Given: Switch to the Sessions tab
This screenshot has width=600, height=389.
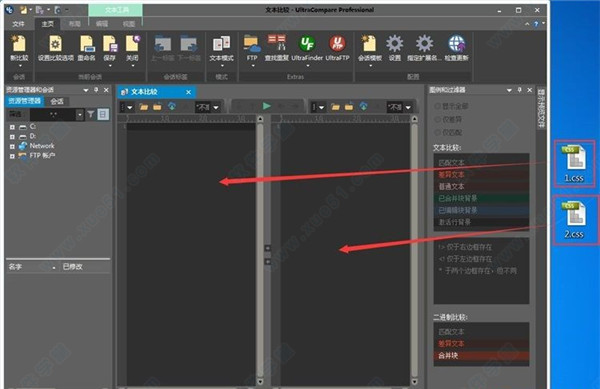Looking at the screenshot, I should click(57, 101).
